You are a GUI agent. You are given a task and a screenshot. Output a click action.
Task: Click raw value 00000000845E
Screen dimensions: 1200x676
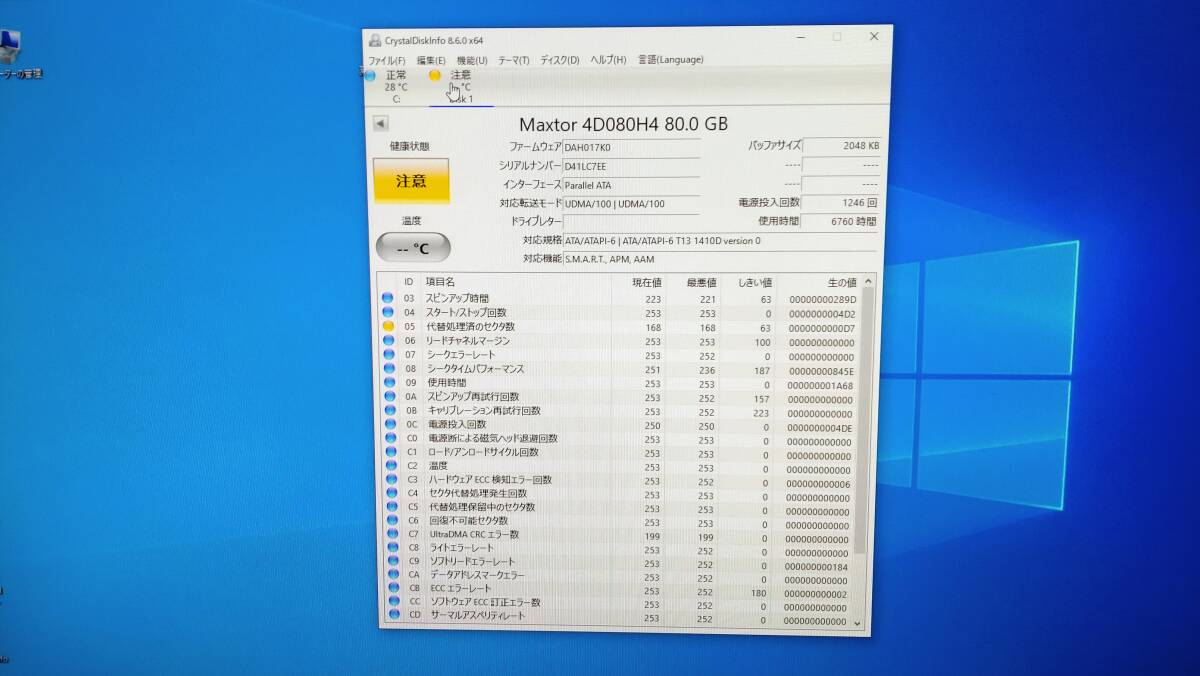click(822, 370)
